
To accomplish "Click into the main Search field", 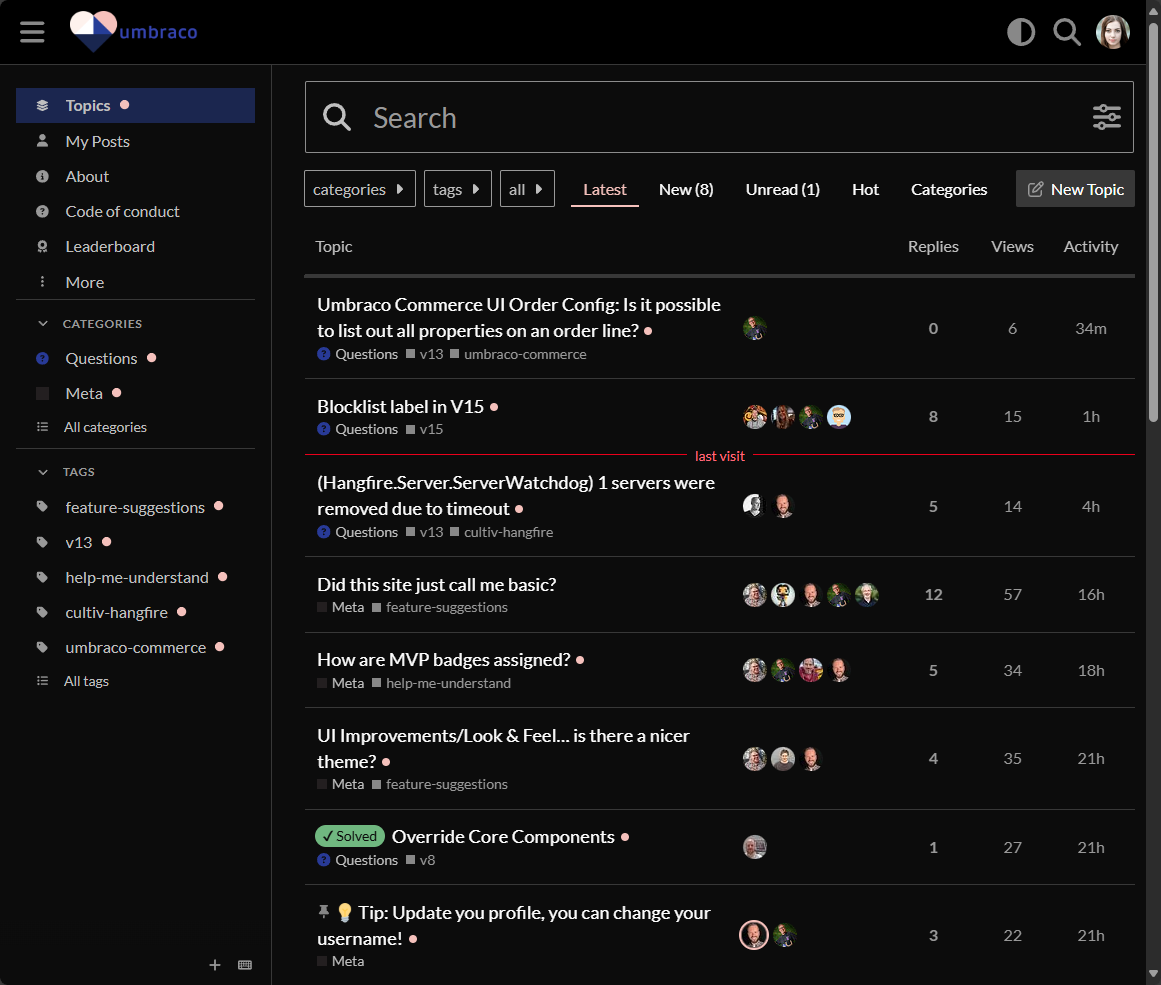I will point(700,117).
